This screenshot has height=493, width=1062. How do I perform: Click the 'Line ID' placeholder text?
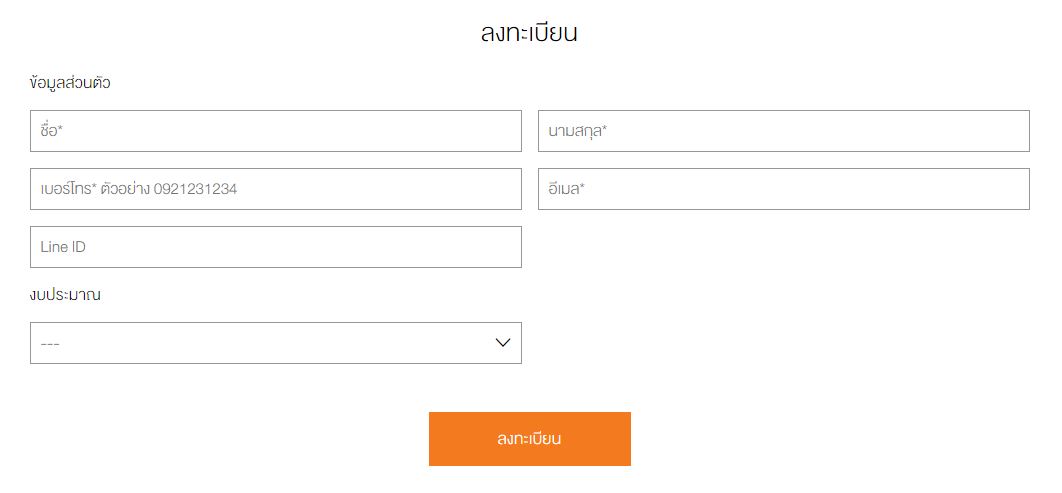coord(63,247)
